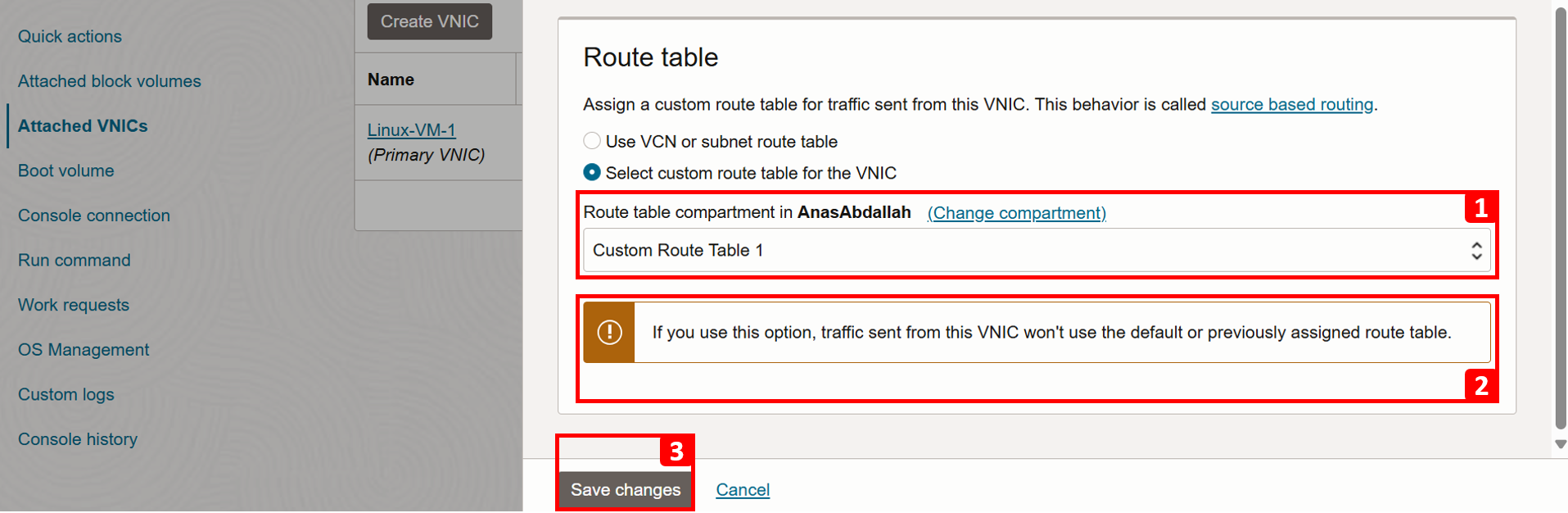Click the Create VNIC button
1568x513 pixels.
pyautogui.click(x=430, y=21)
